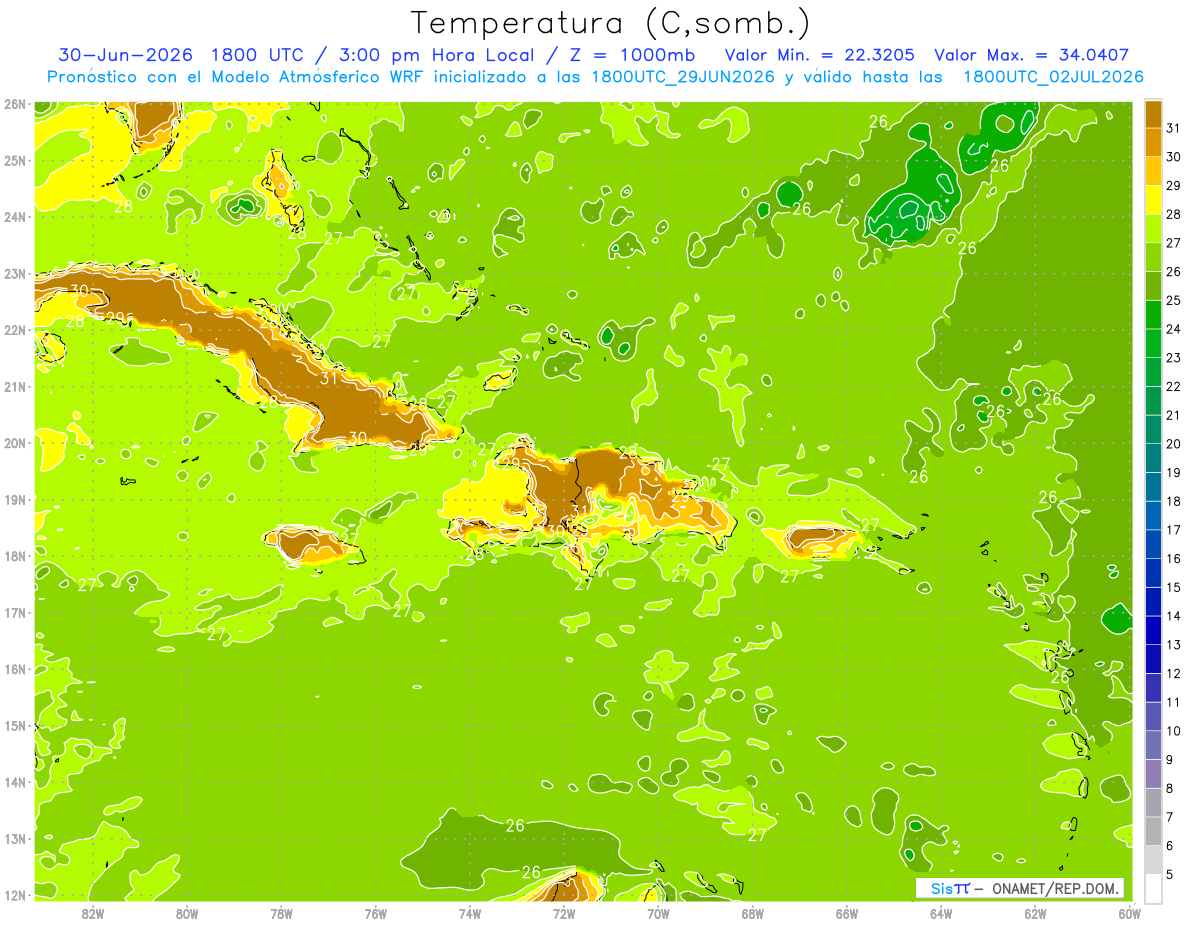Click the "74W" longitude axis label

470,913
